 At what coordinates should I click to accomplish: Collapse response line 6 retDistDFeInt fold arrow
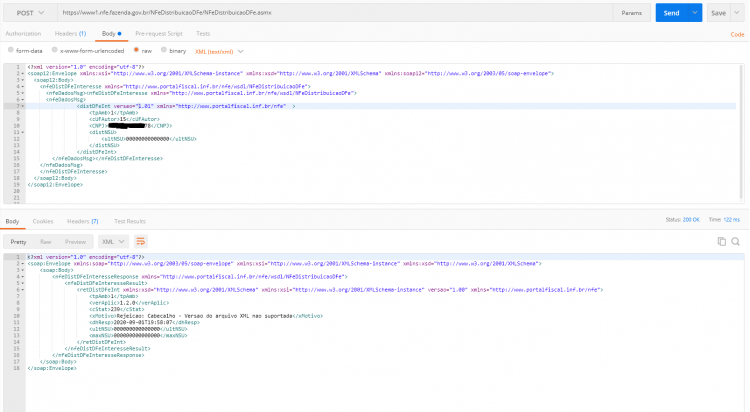point(22,290)
